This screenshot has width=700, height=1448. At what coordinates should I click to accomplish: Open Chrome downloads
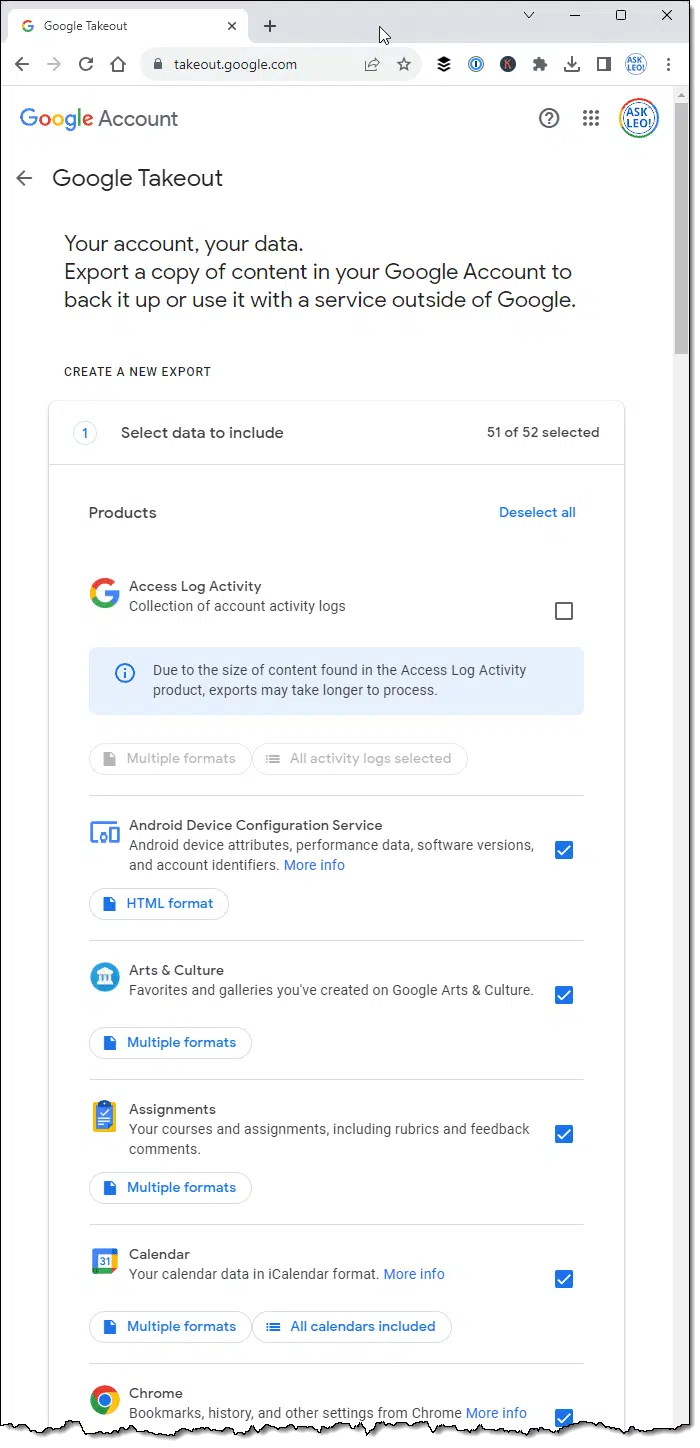click(x=572, y=64)
